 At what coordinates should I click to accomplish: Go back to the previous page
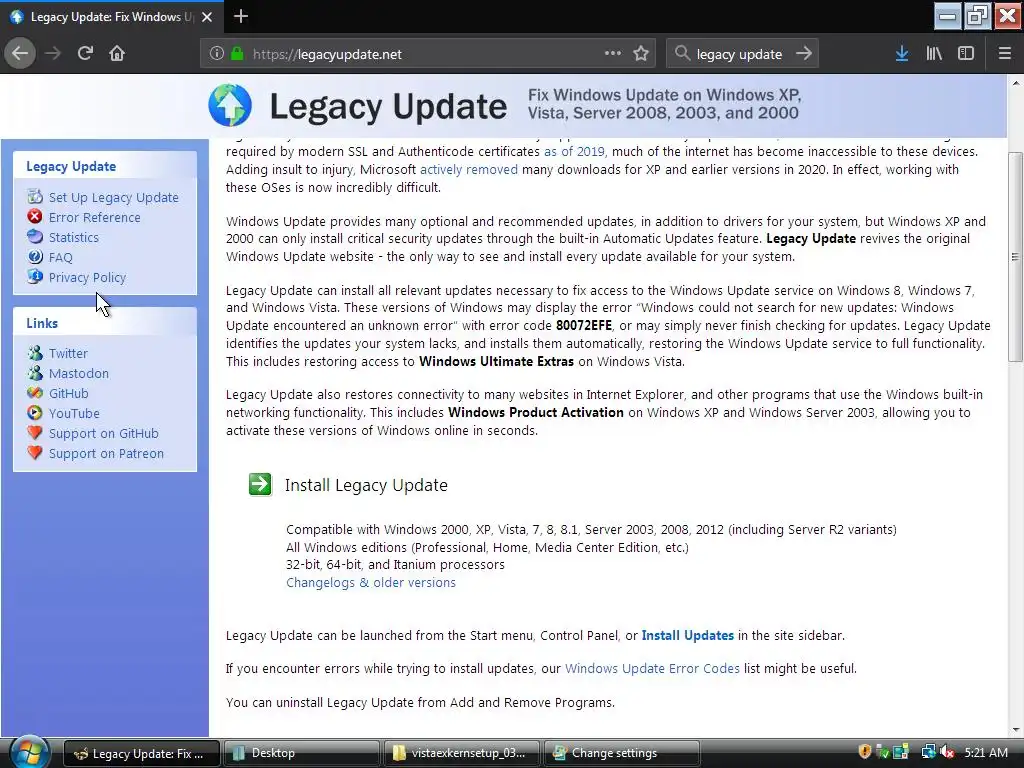[20, 54]
